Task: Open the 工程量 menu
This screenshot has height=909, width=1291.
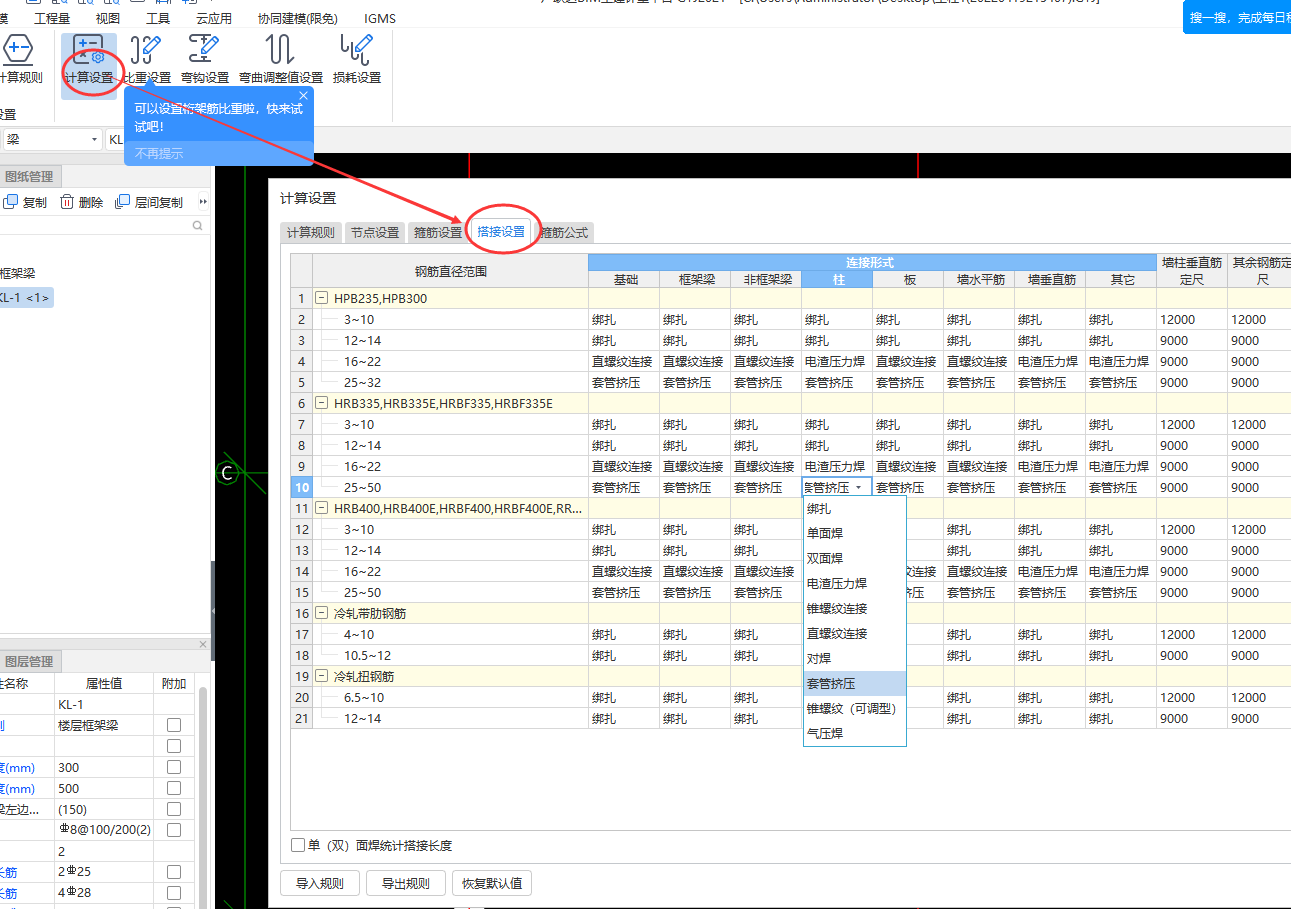Action: (52, 18)
